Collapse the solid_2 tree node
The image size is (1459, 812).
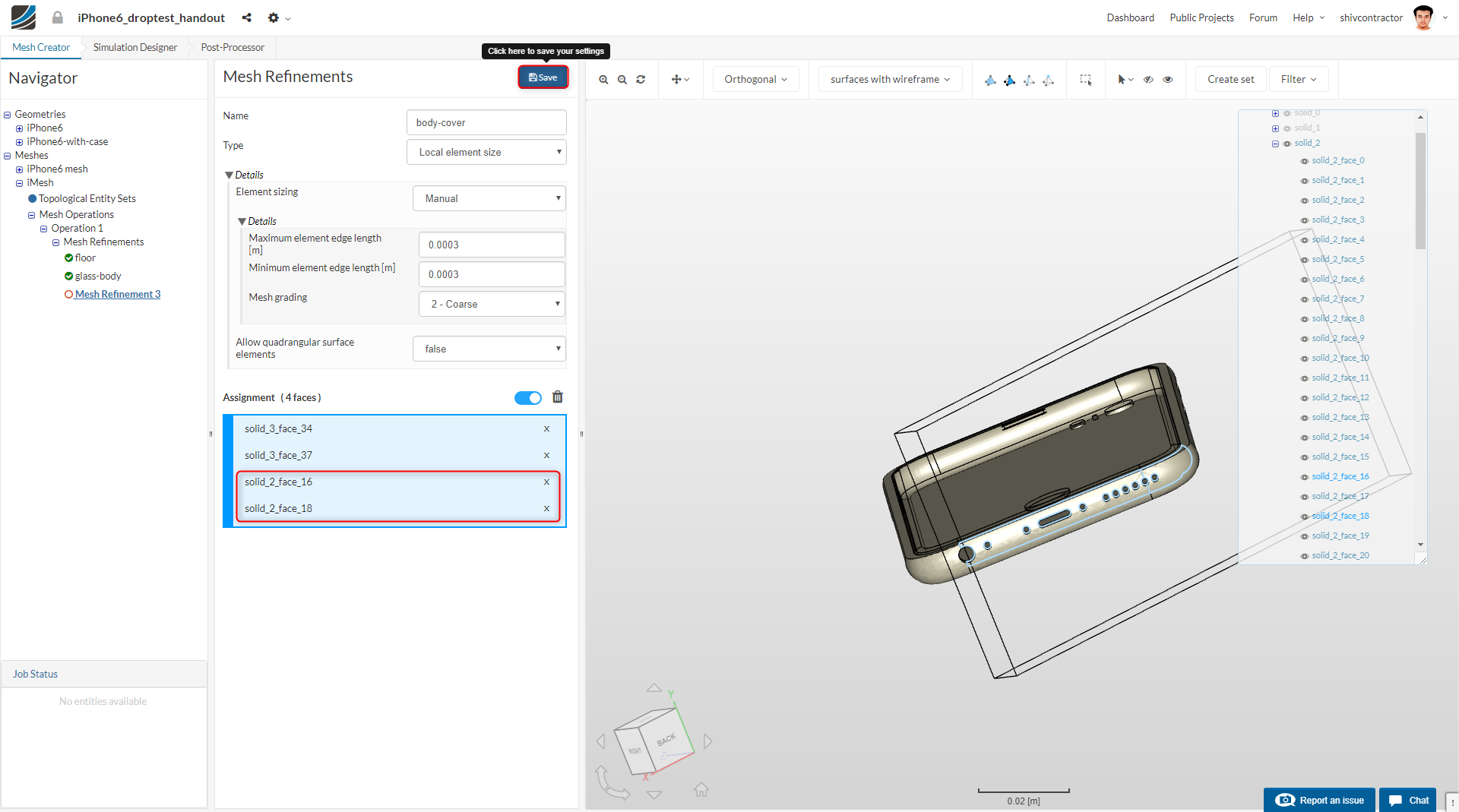1275,144
